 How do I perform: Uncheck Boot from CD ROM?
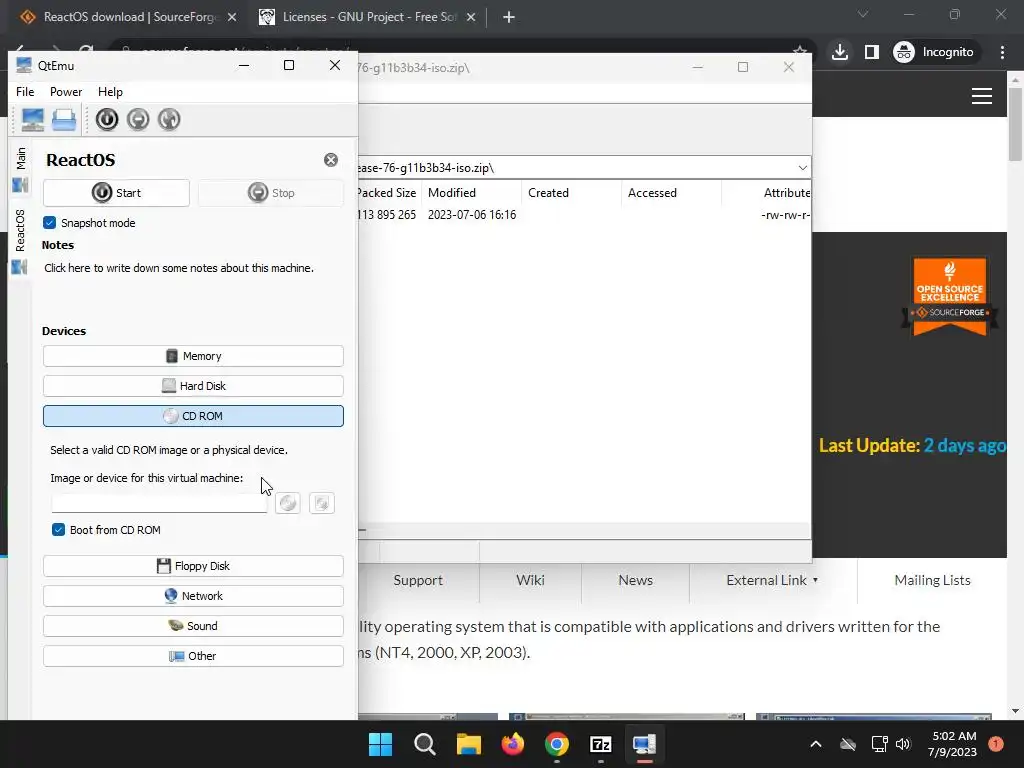point(58,530)
